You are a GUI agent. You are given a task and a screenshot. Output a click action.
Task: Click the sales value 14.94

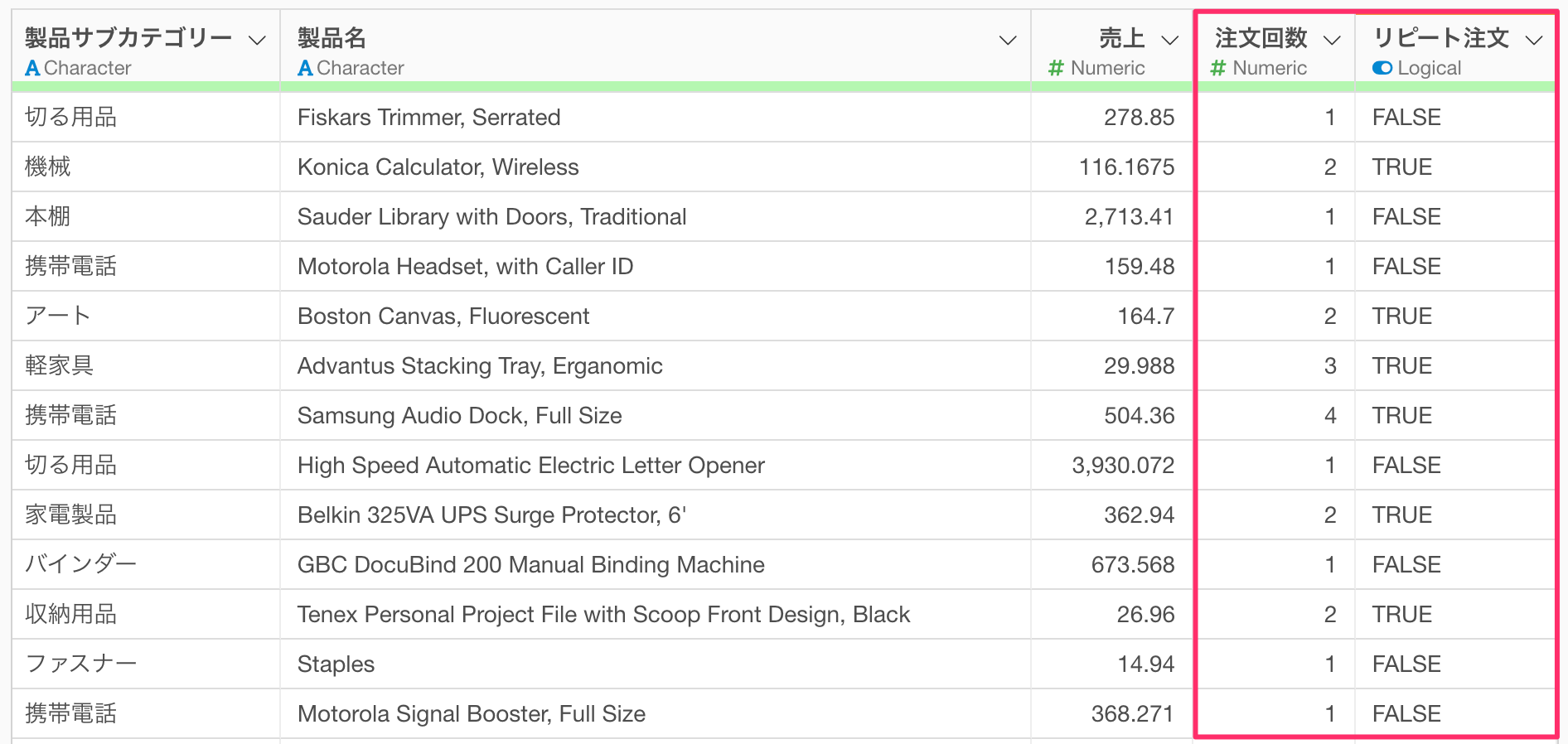pyautogui.click(x=1146, y=664)
